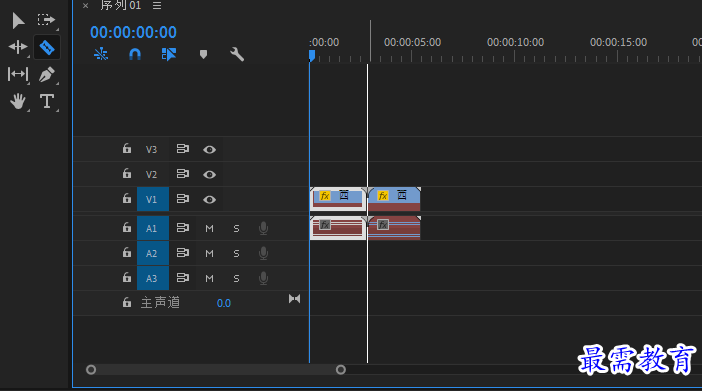
Task: Mute track A2
Action: pos(209,254)
